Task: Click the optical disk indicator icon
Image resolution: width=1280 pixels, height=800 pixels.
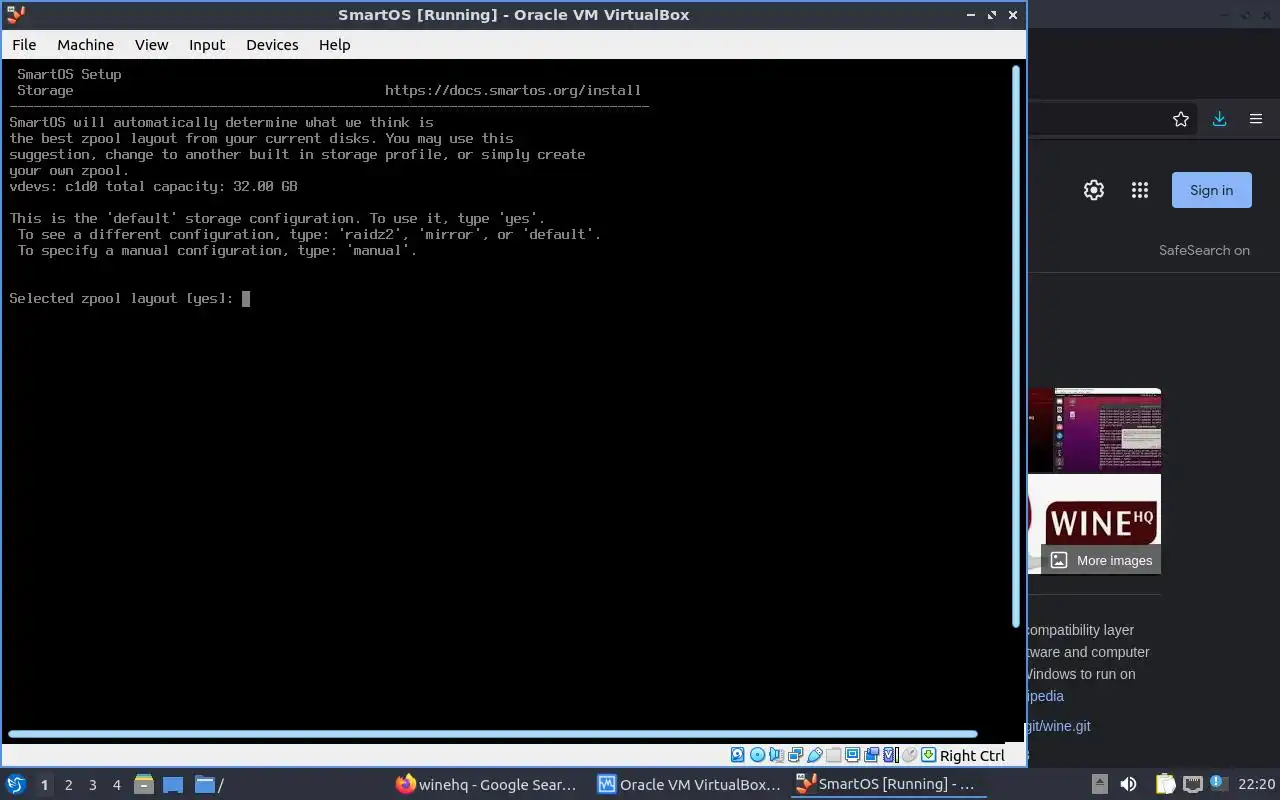Action: tap(757, 755)
